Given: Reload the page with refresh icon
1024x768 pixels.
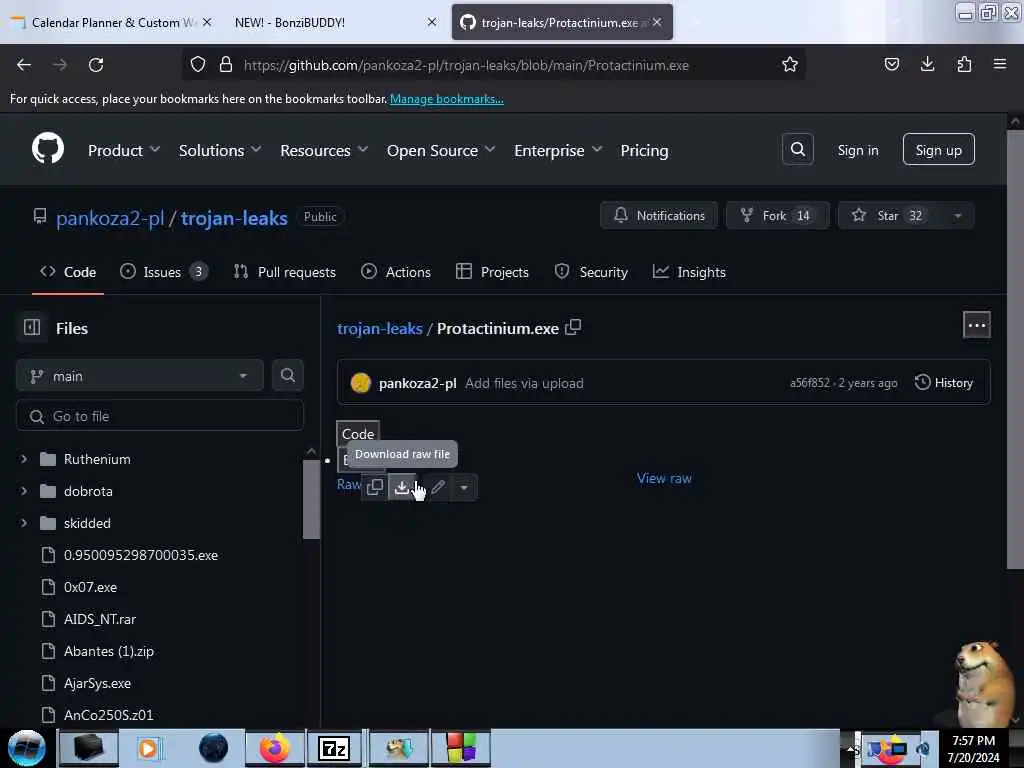Looking at the screenshot, I should pyautogui.click(x=96, y=65).
